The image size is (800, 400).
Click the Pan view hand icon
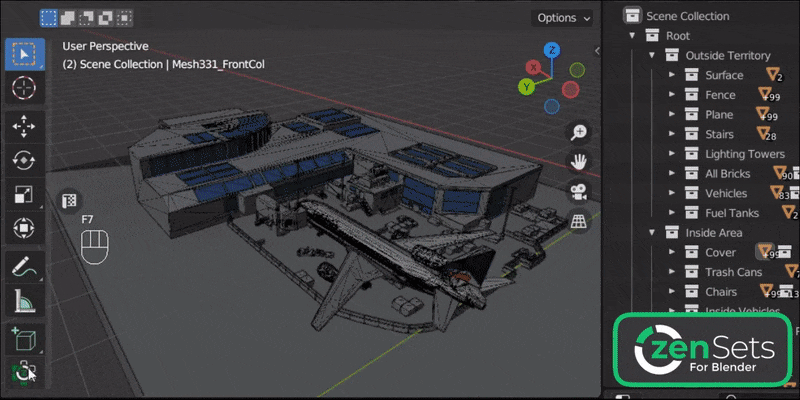579,162
